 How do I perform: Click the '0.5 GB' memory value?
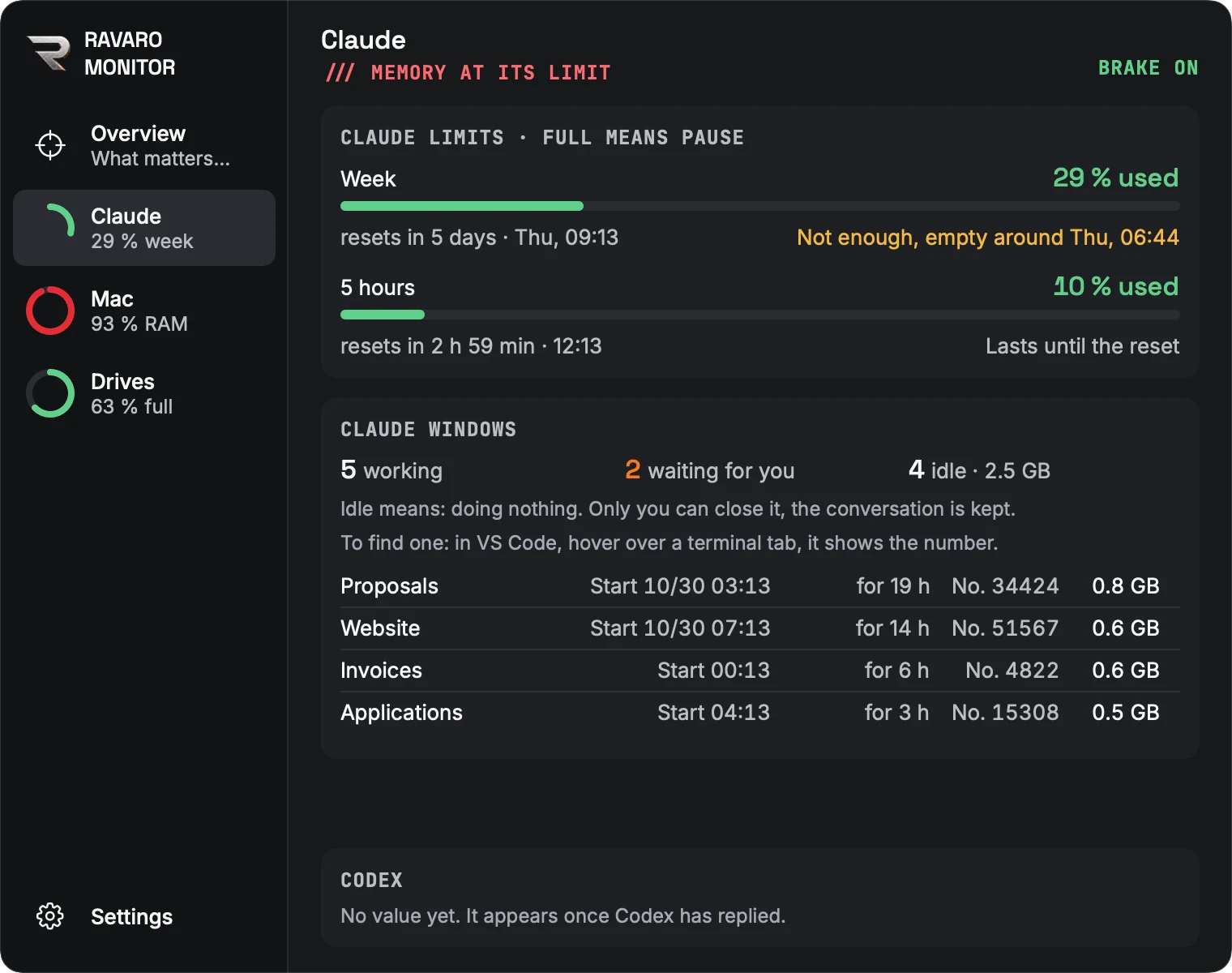tap(1126, 713)
